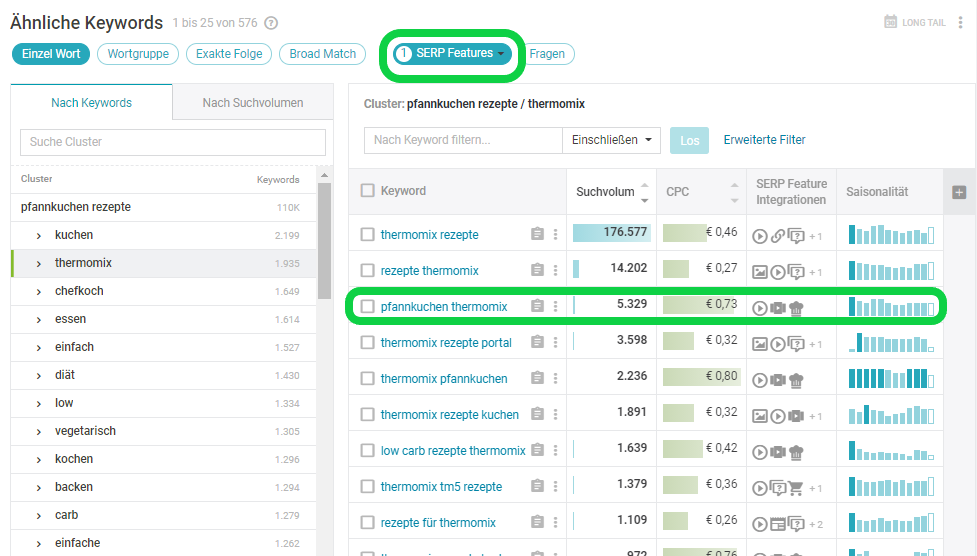This screenshot has height=556, width=977.
Task: Click seasonality chart for thermomix pfannkuchen
Action: point(891,378)
